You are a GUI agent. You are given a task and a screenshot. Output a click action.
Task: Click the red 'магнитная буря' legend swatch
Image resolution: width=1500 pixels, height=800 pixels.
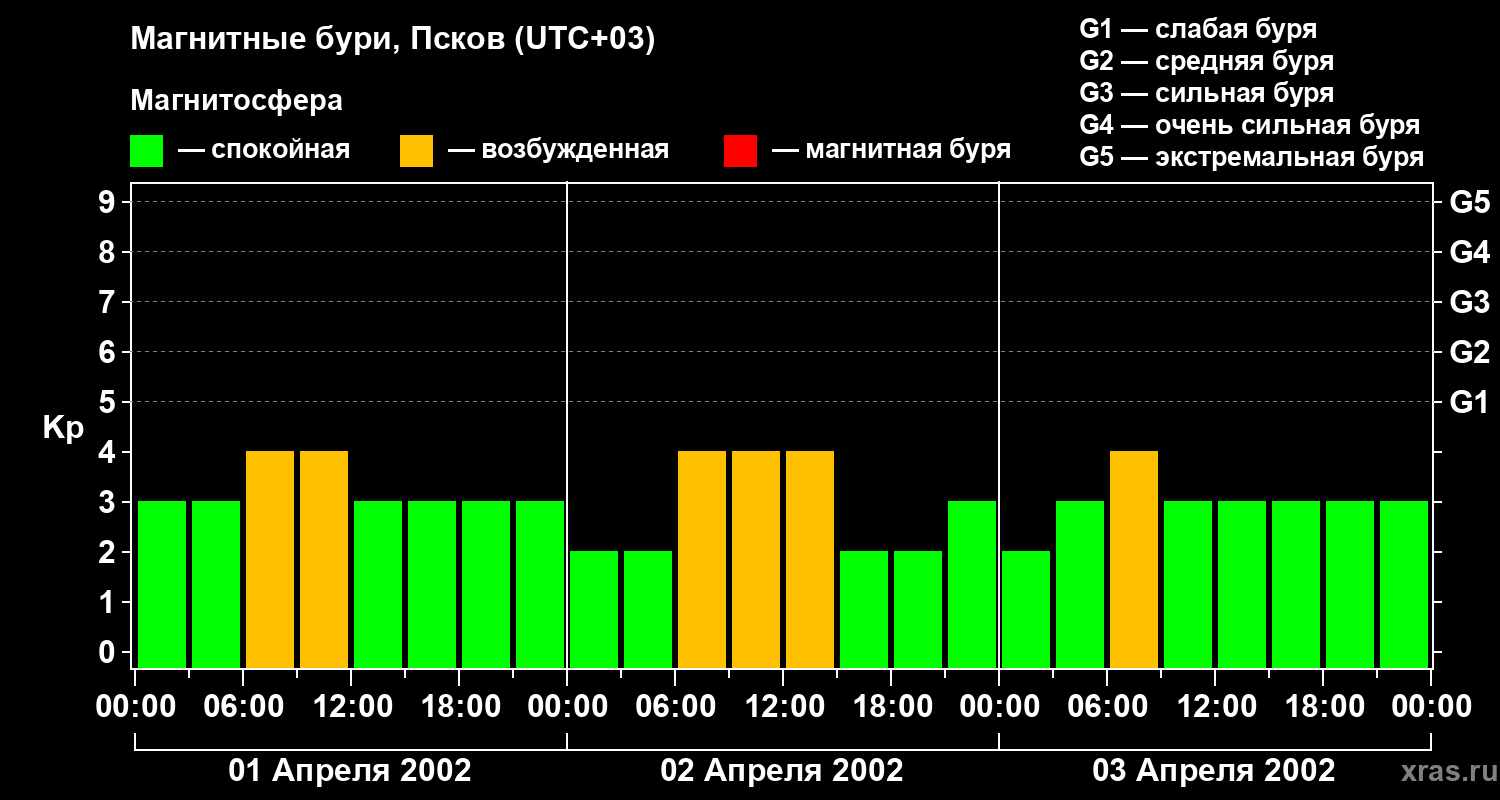[741, 151]
